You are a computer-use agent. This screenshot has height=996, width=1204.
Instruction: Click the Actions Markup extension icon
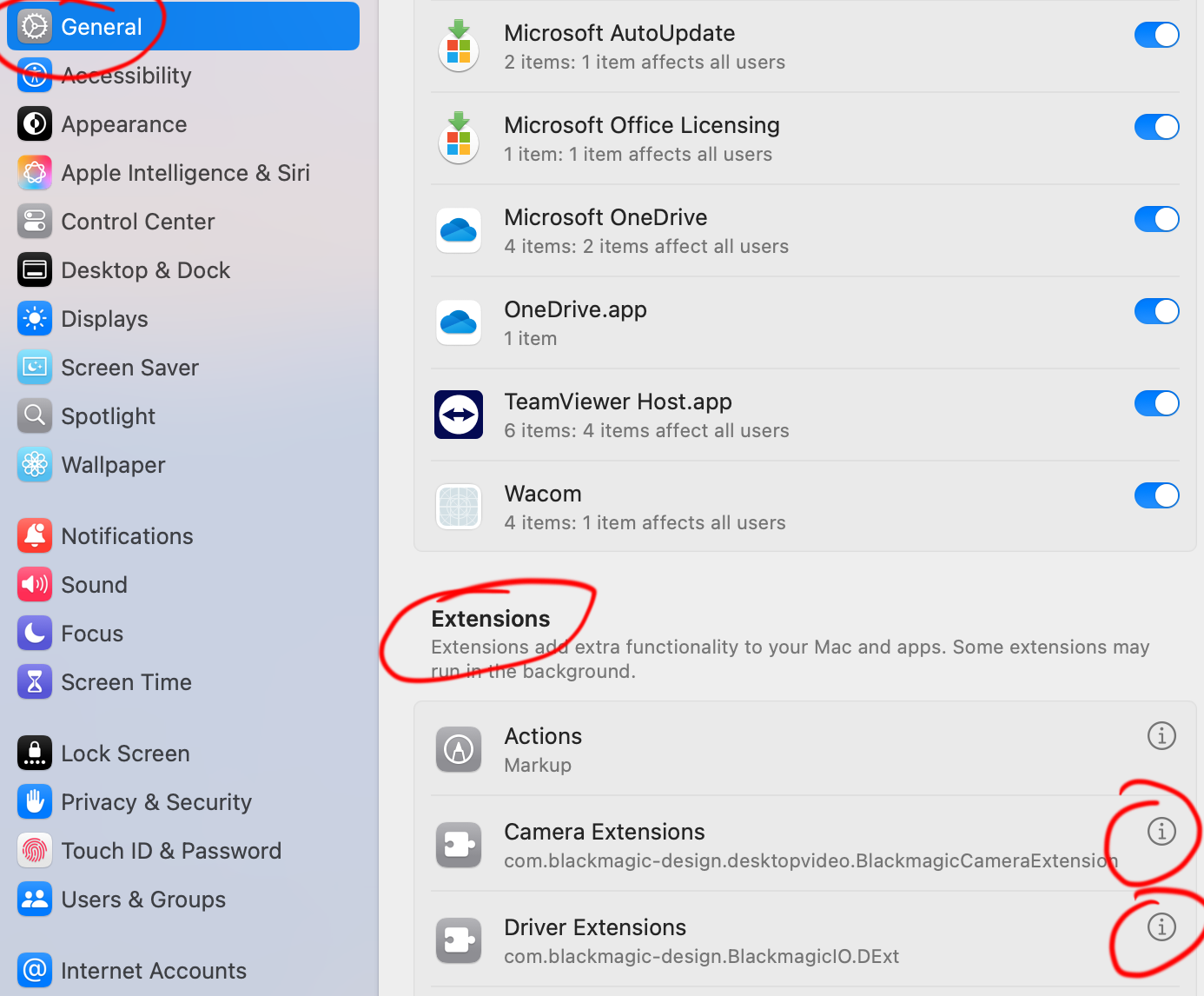[459, 750]
